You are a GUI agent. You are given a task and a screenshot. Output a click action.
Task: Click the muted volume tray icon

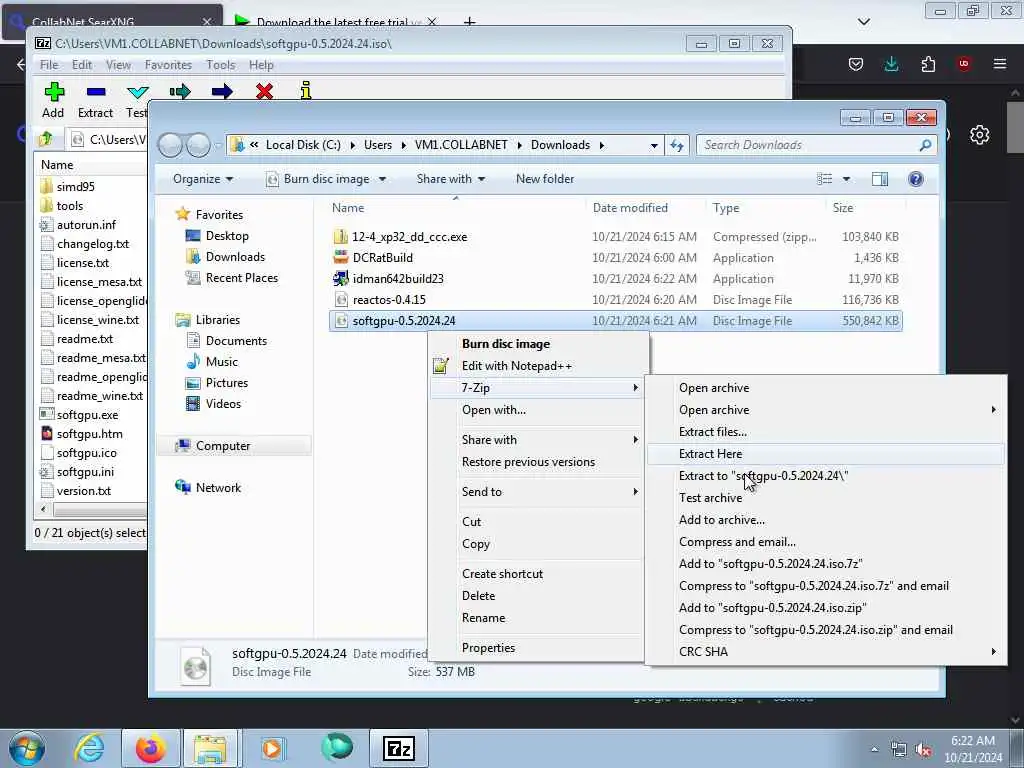pos(923,750)
